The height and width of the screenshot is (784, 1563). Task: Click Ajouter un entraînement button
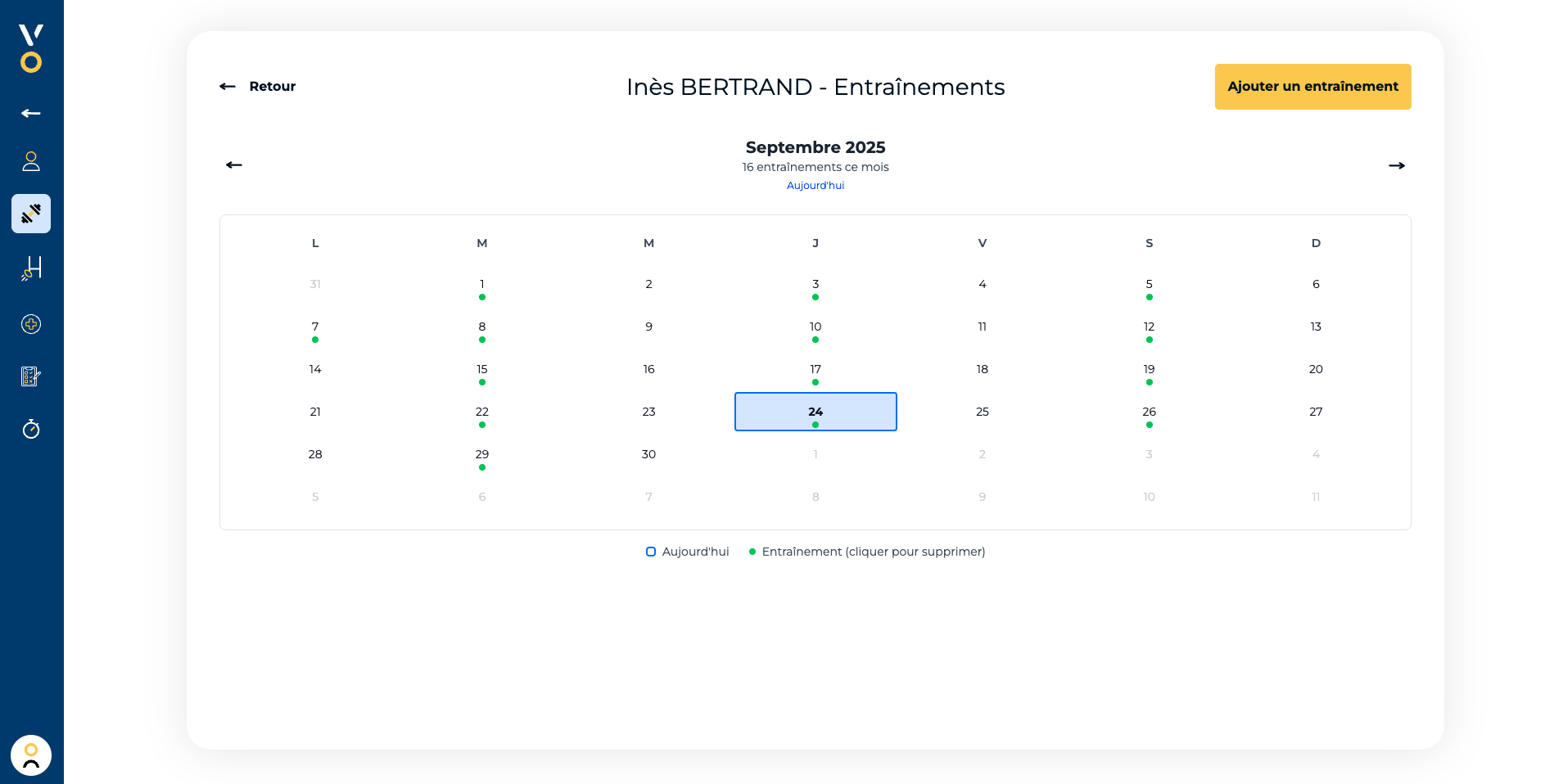[1312, 87]
